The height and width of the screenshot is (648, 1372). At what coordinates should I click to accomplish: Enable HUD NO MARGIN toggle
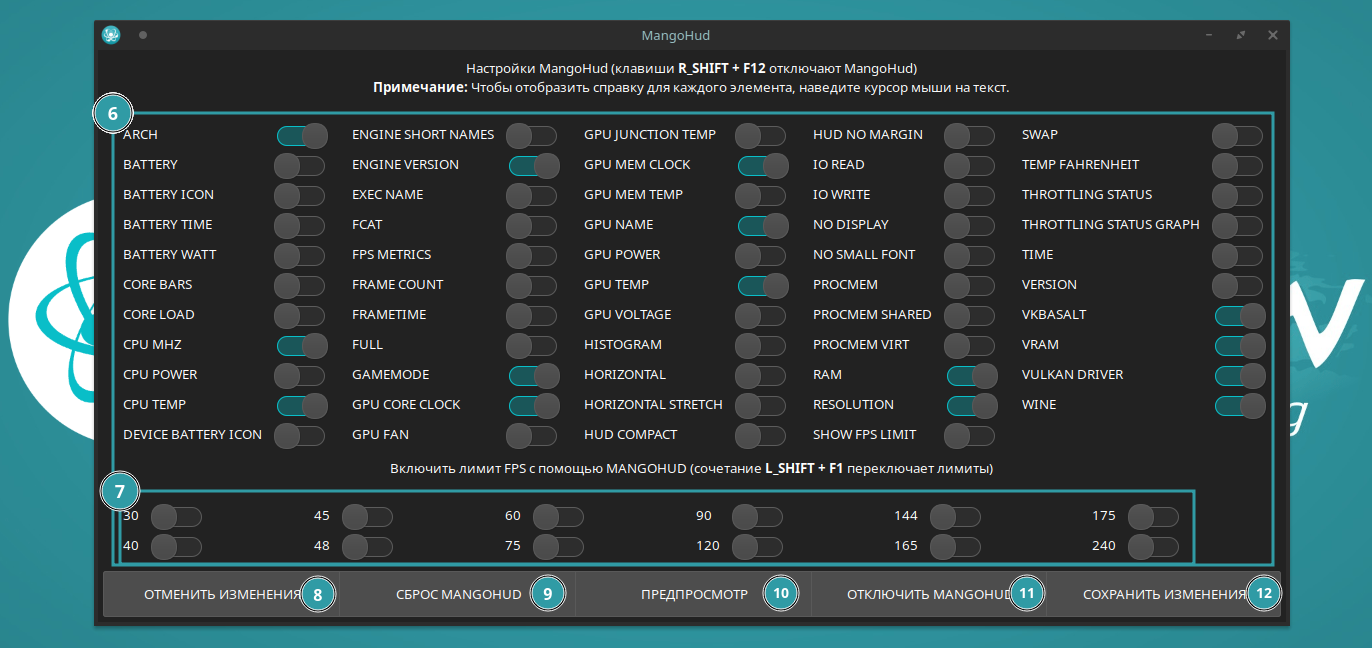[x=970, y=135]
